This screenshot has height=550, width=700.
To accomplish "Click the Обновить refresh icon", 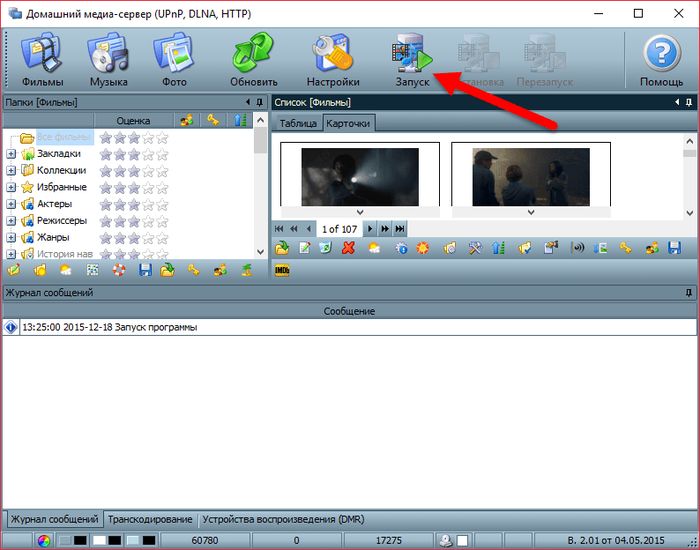I will click(253, 59).
